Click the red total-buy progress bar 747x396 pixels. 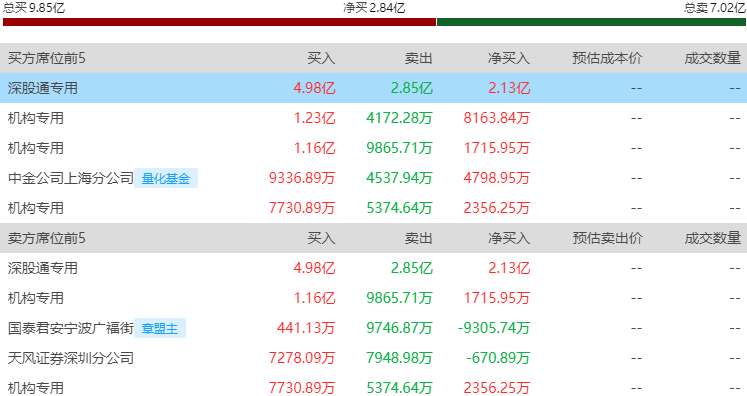click(x=219, y=22)
